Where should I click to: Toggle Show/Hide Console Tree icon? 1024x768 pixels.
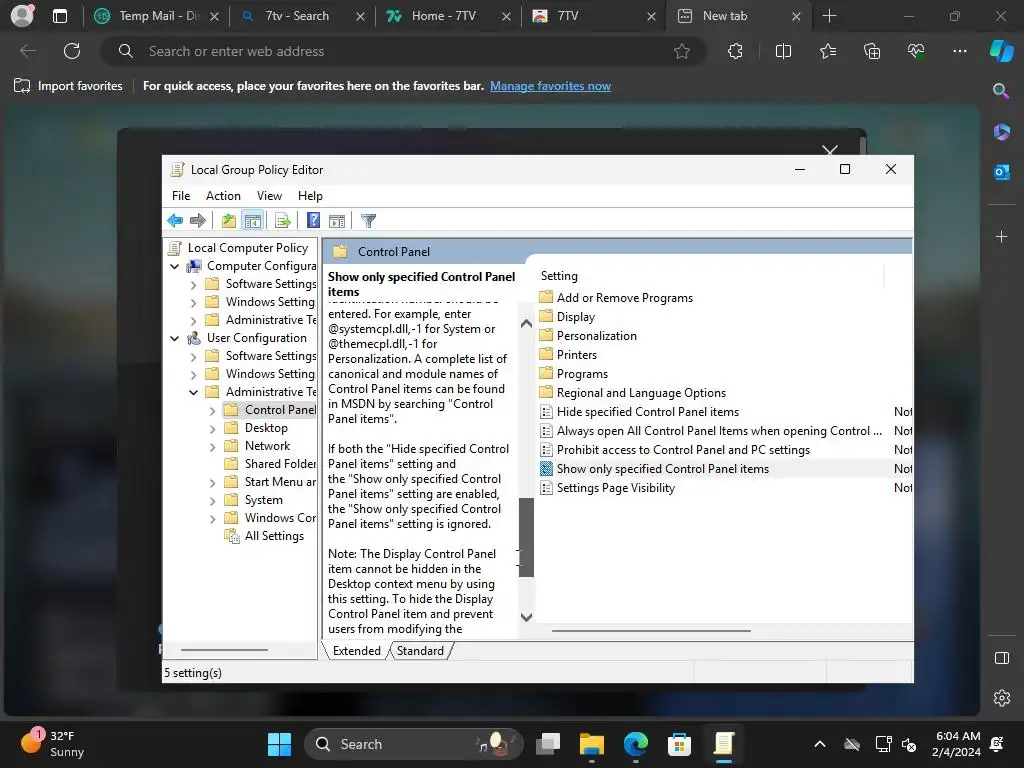tap(252, 221)
